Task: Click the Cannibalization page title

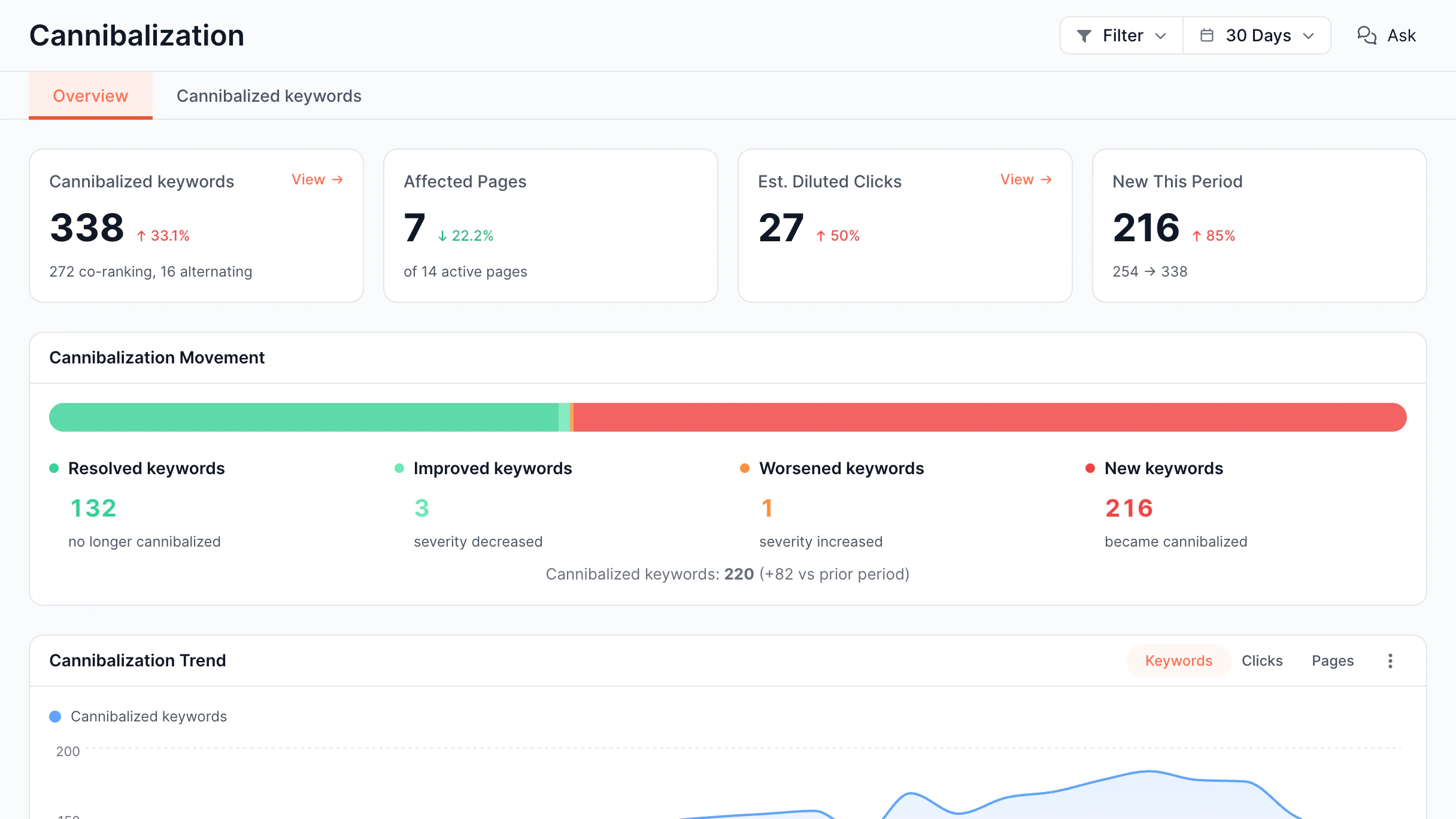Action: [x=137, y=35]
